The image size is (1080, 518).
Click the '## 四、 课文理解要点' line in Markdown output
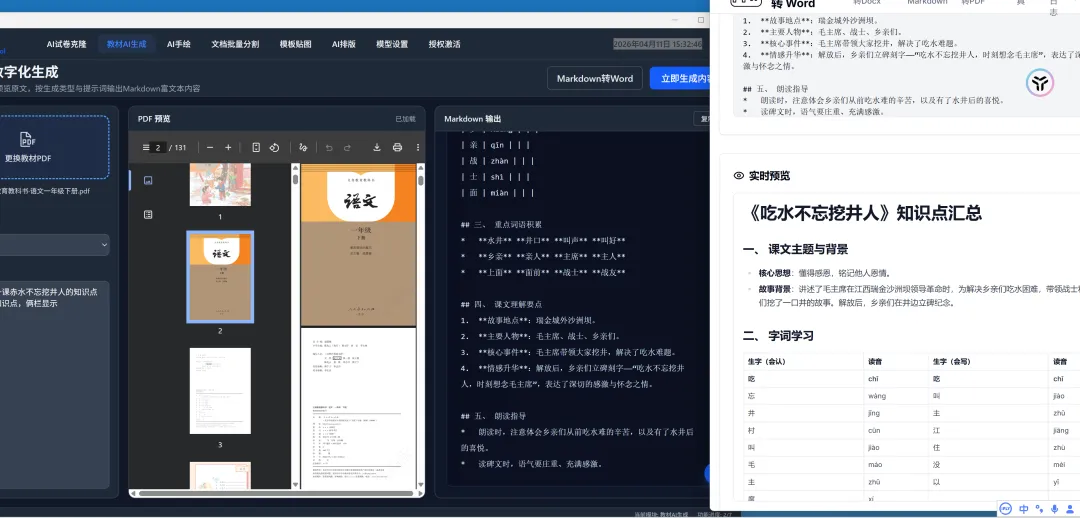pos(501,304)
